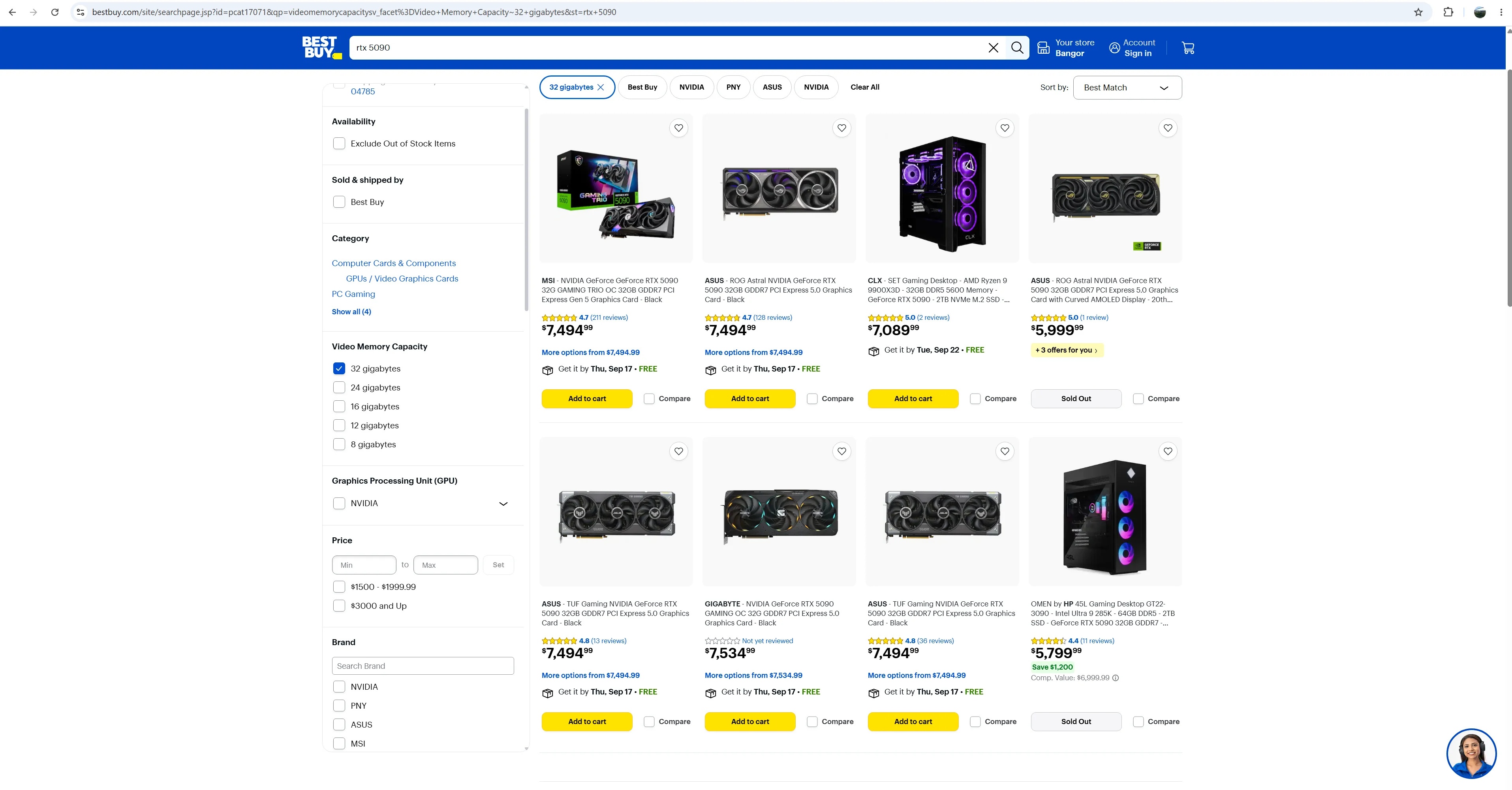Screen dimensions: 1512x790
Task: View site information icon in address bar
Action: (x=81, y=12)
